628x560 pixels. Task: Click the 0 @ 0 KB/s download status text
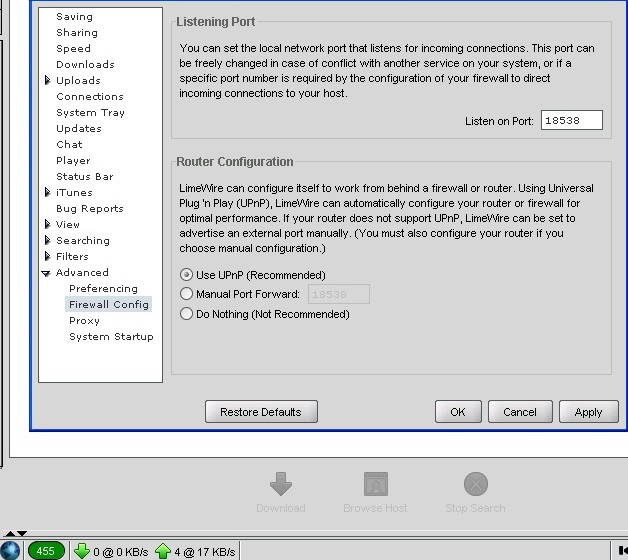121,552
